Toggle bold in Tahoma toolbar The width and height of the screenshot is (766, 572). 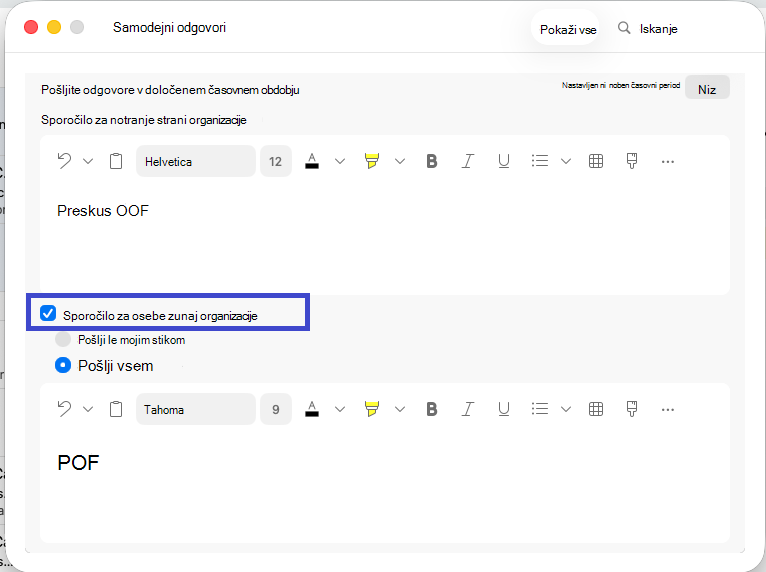431,409
